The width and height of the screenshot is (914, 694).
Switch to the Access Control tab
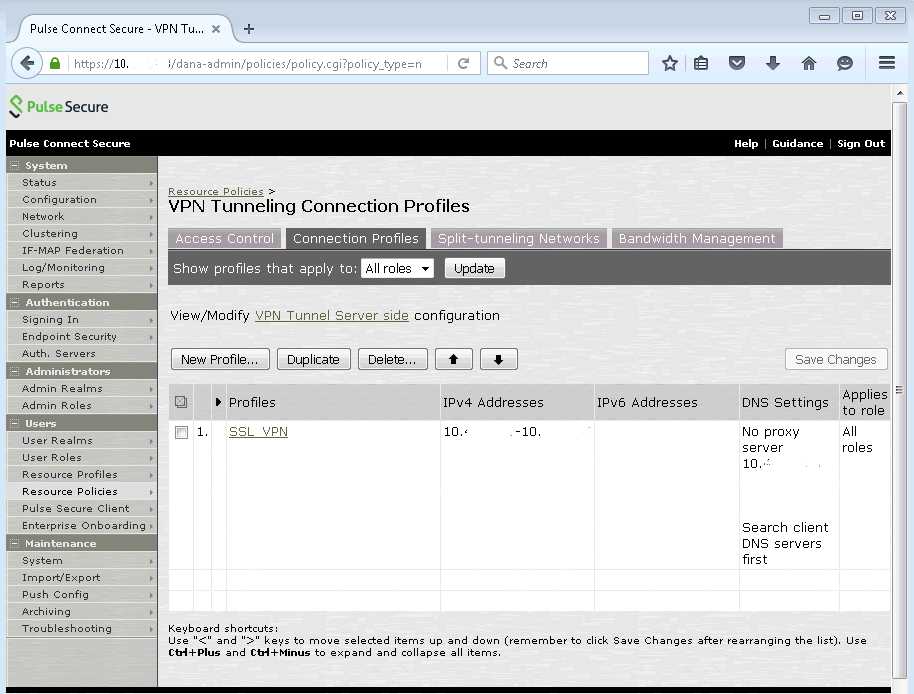224,238
